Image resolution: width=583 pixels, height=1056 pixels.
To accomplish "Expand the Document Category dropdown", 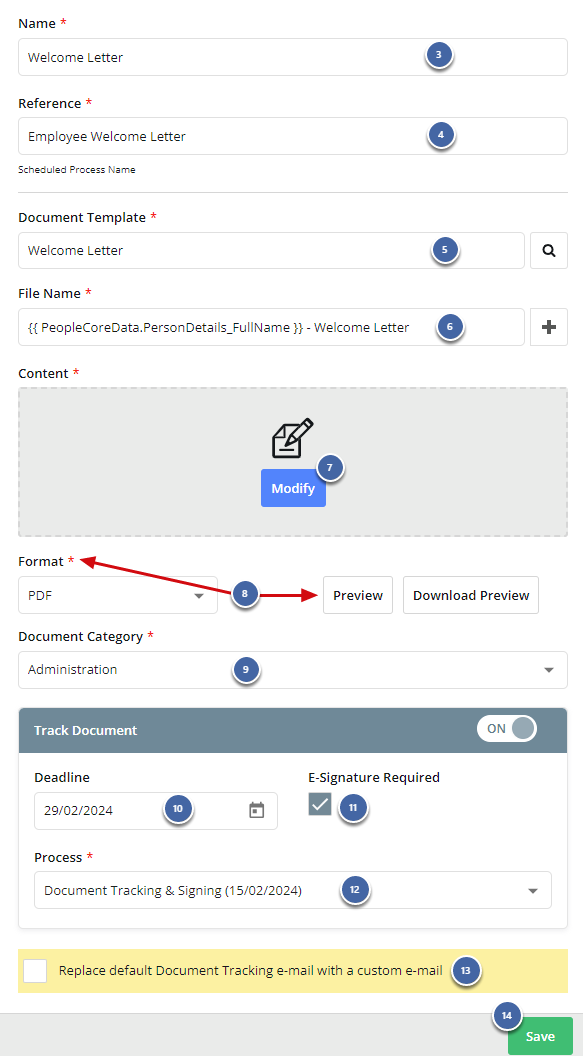I will (x=293, y=670).
